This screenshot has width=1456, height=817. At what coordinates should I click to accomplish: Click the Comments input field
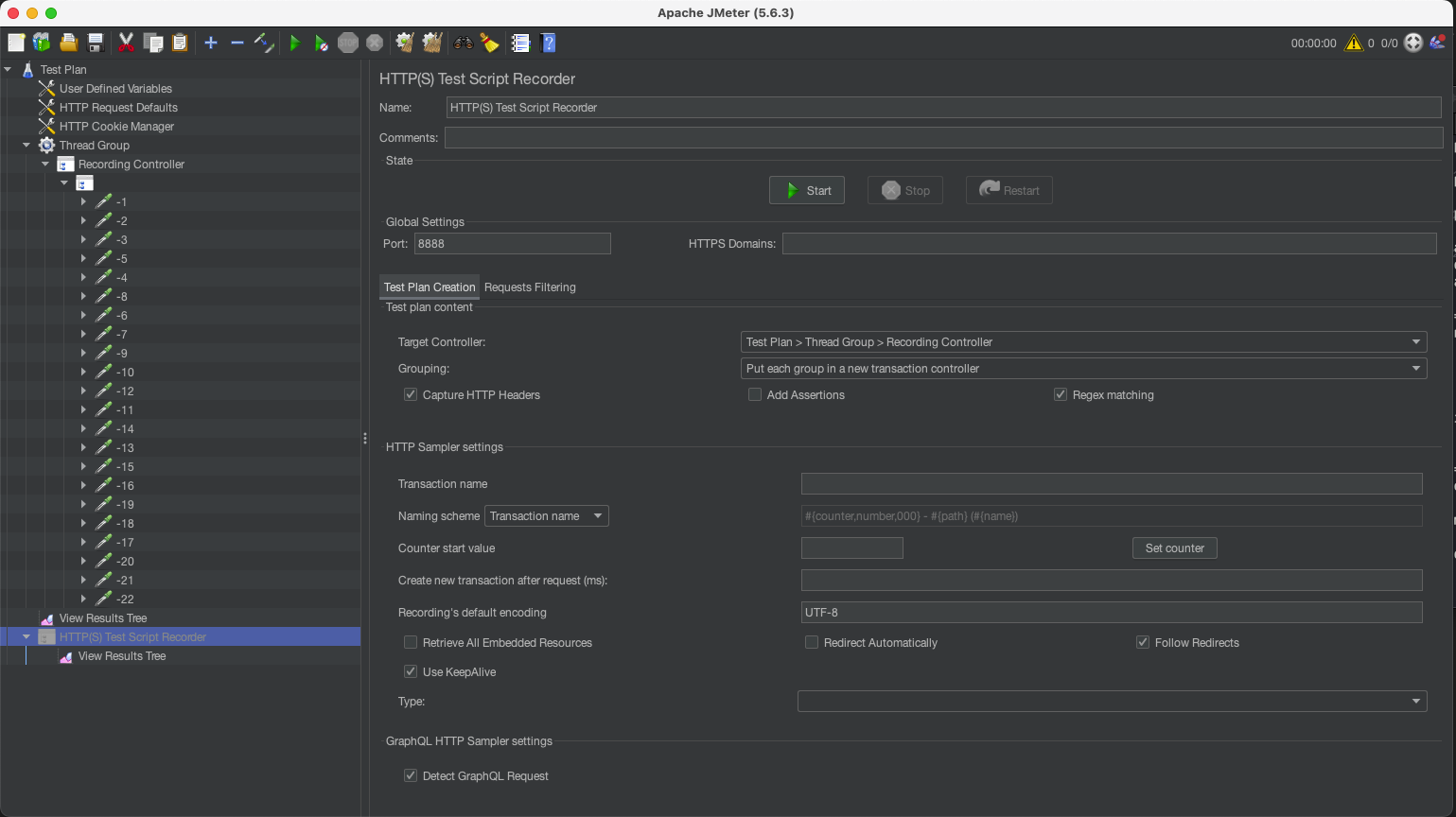pos(944,137)
